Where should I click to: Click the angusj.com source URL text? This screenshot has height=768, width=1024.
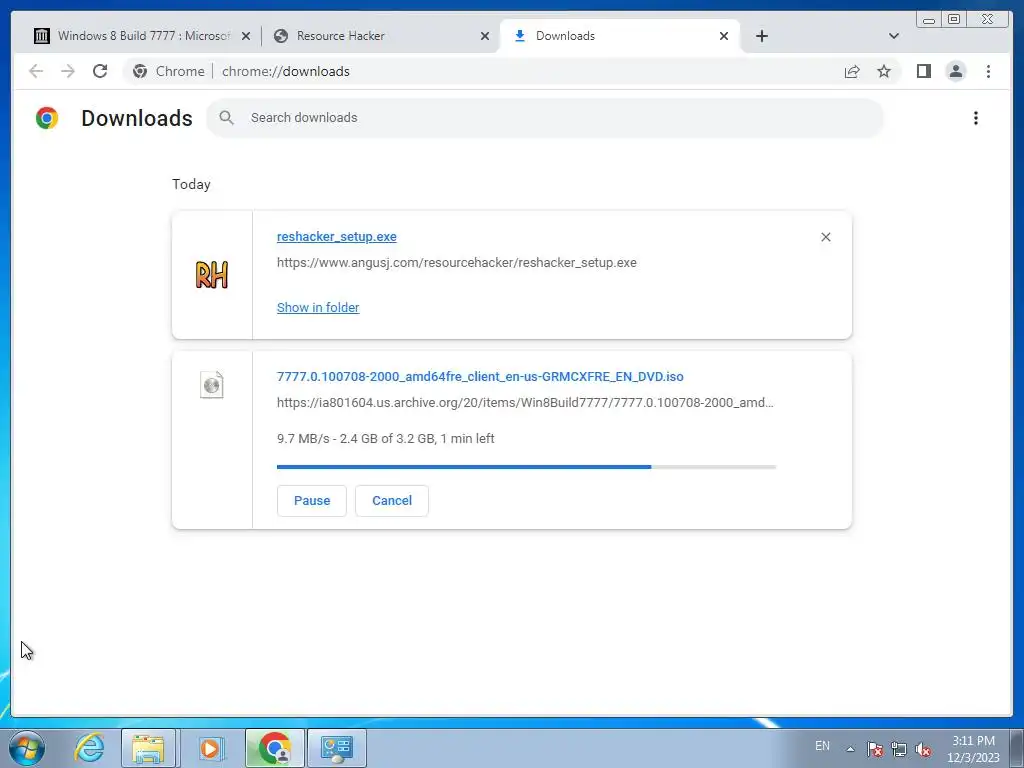pos(456,263)
